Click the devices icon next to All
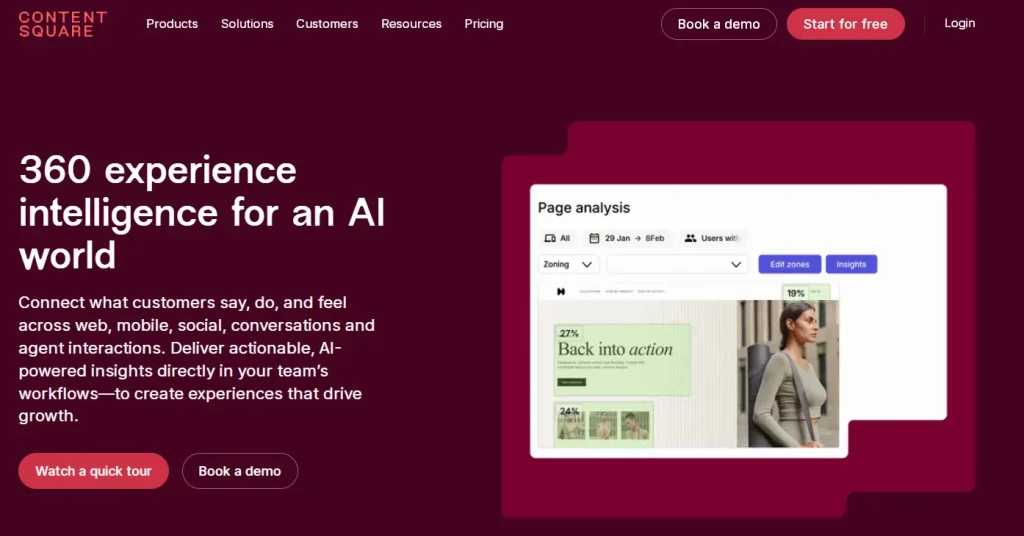Image resolution: width=1024 pixels, height=536 pixels. coord(550,238)
